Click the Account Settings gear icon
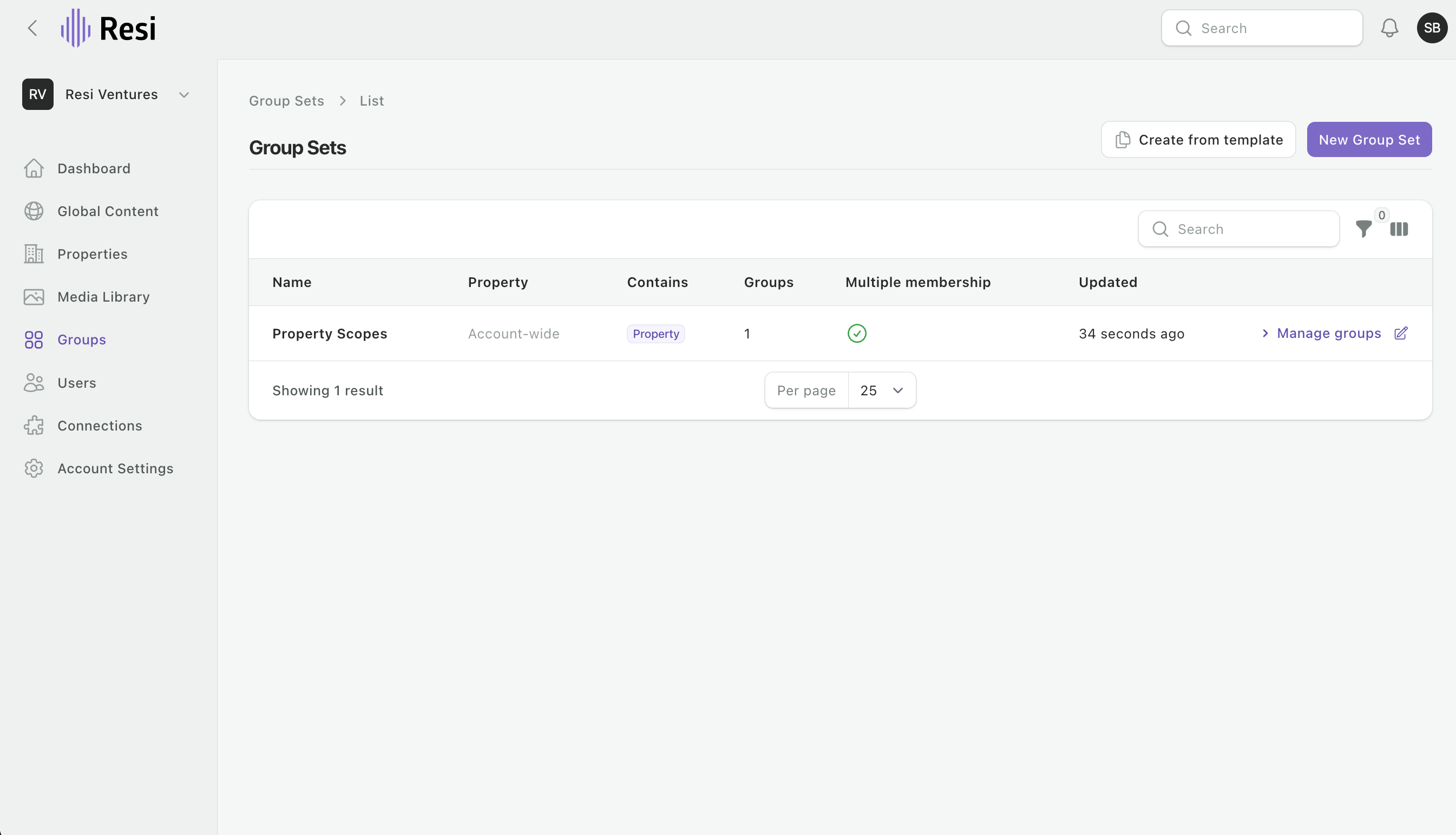1456x835 pixels. pos(34,468)
